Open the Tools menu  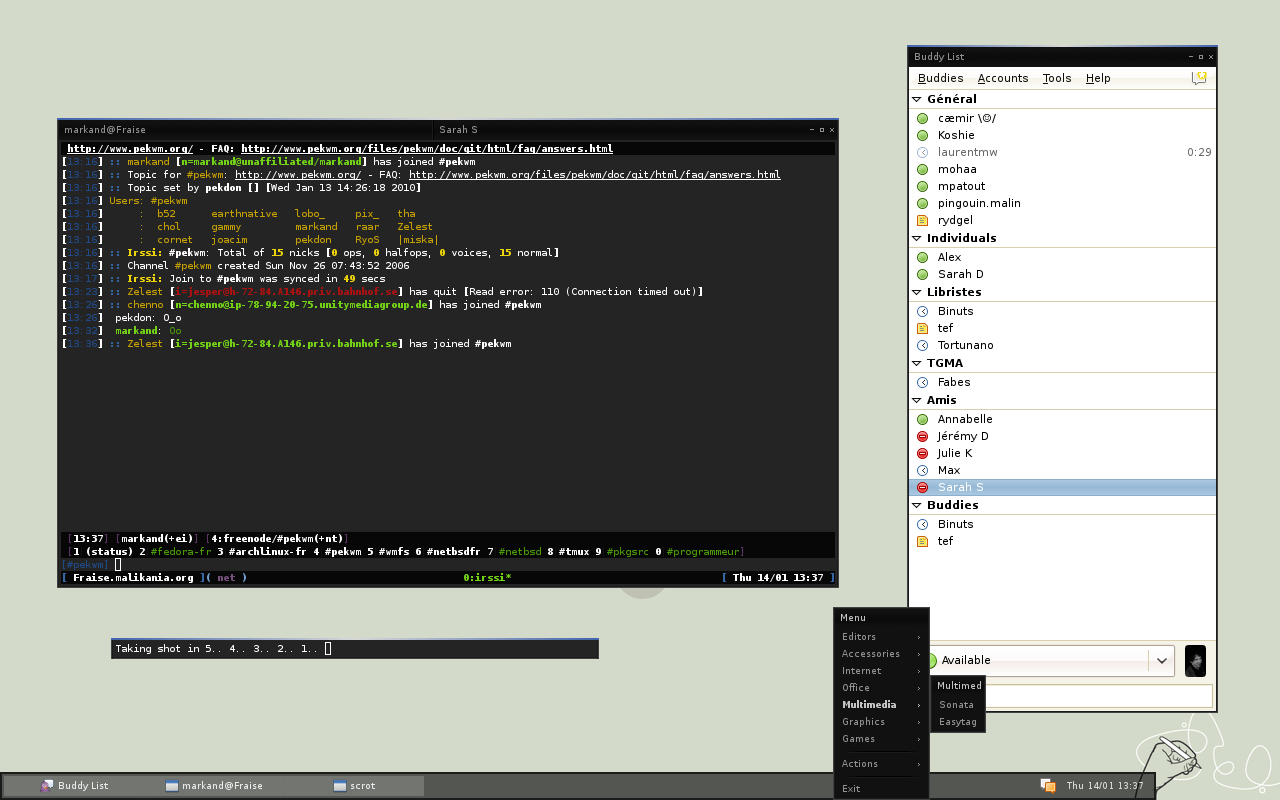tap(1057, 78)
